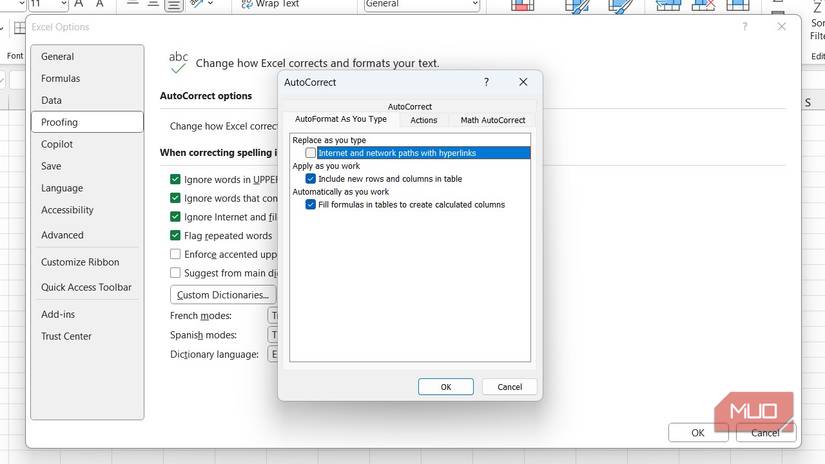
Task: Click the Conditional Formatting icon in ribbon
Action: click(522, 5)
